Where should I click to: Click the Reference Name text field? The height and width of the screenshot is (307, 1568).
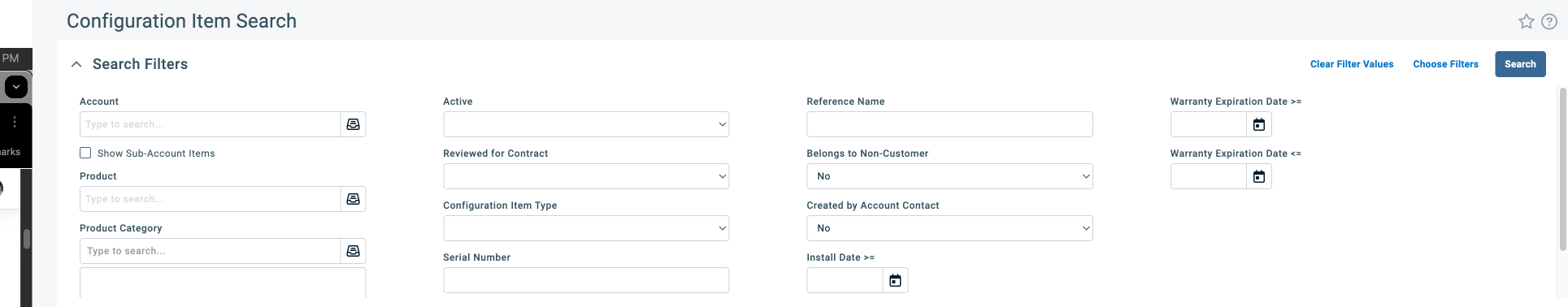click(x=949, y=124)
